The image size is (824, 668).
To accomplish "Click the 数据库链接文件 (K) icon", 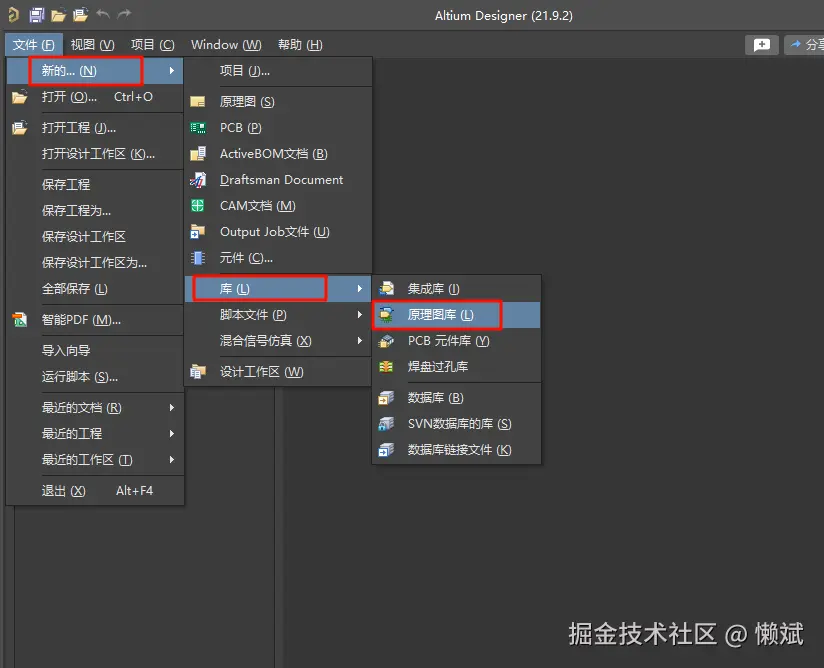I will 386,450.
